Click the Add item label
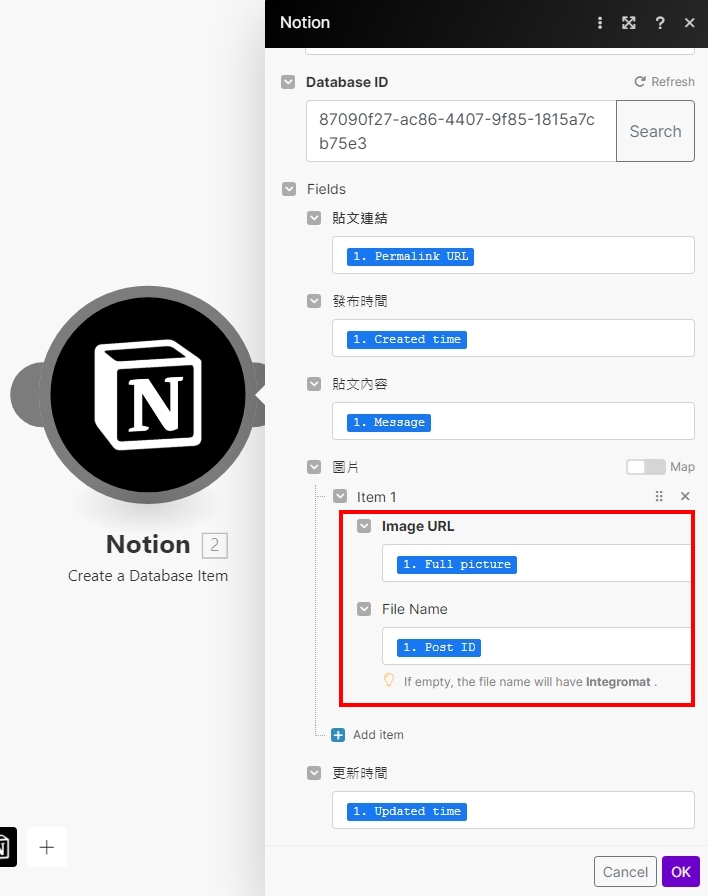The image size is (708, 896). 378,735
